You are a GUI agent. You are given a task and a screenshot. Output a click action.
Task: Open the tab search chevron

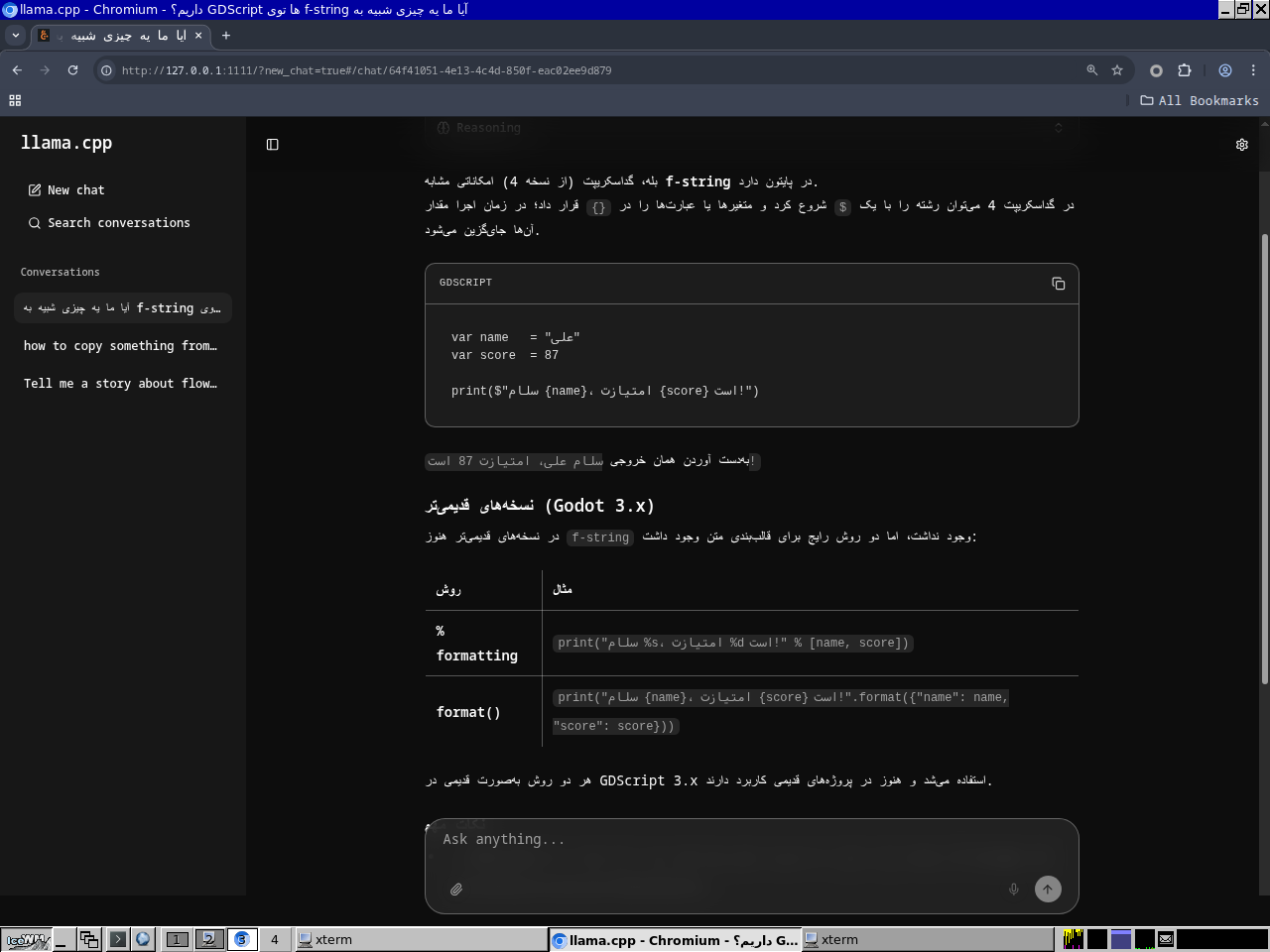15,34
